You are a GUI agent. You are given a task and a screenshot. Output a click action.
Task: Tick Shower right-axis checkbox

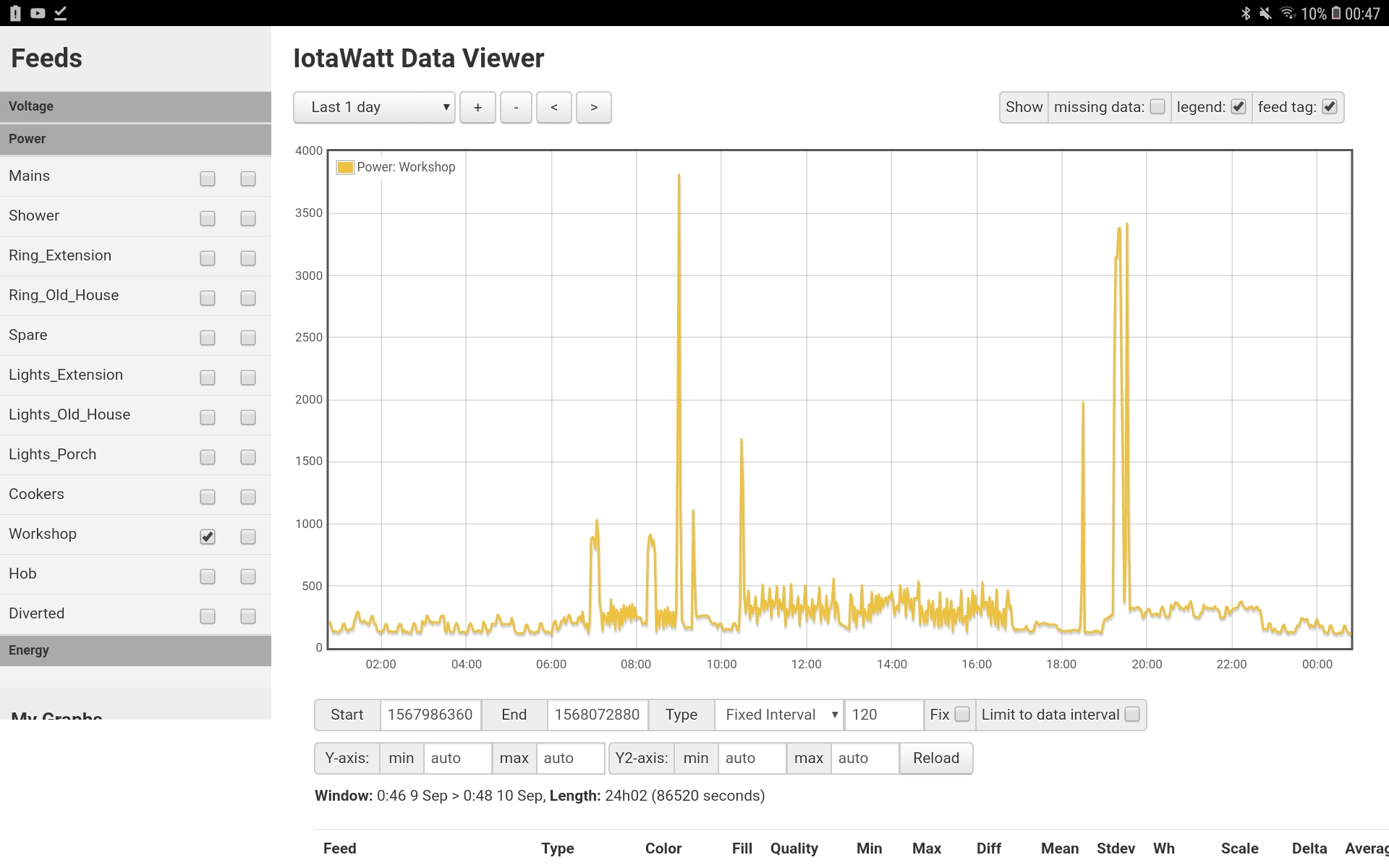click(x=248, y=218)
